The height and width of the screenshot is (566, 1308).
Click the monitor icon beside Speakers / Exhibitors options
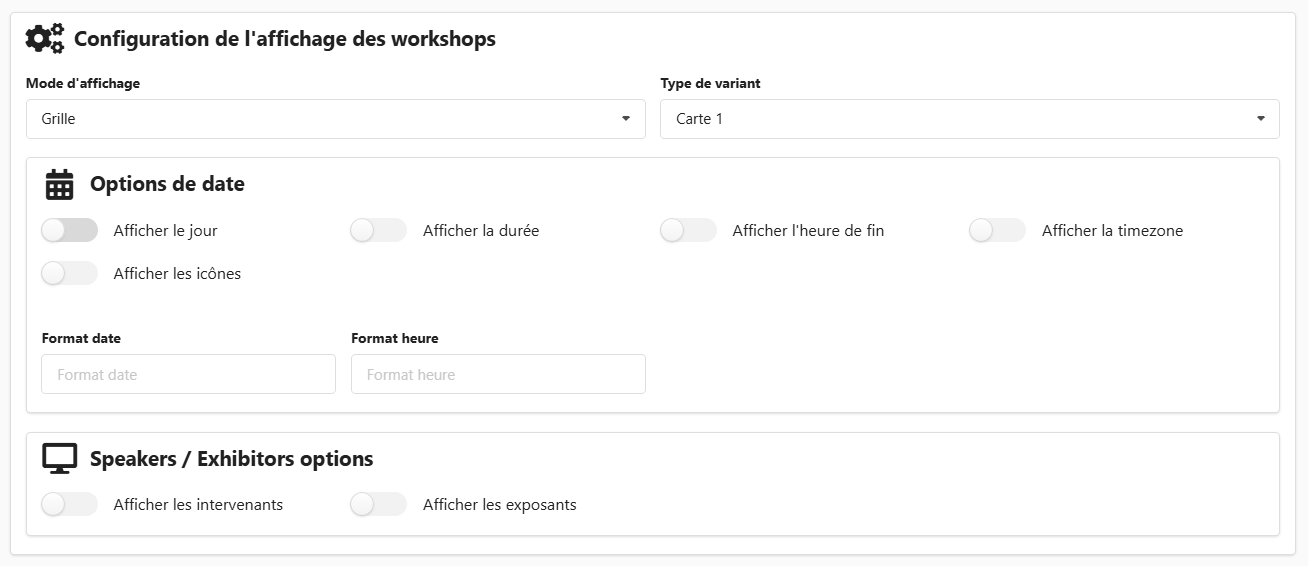click(60, 459)
